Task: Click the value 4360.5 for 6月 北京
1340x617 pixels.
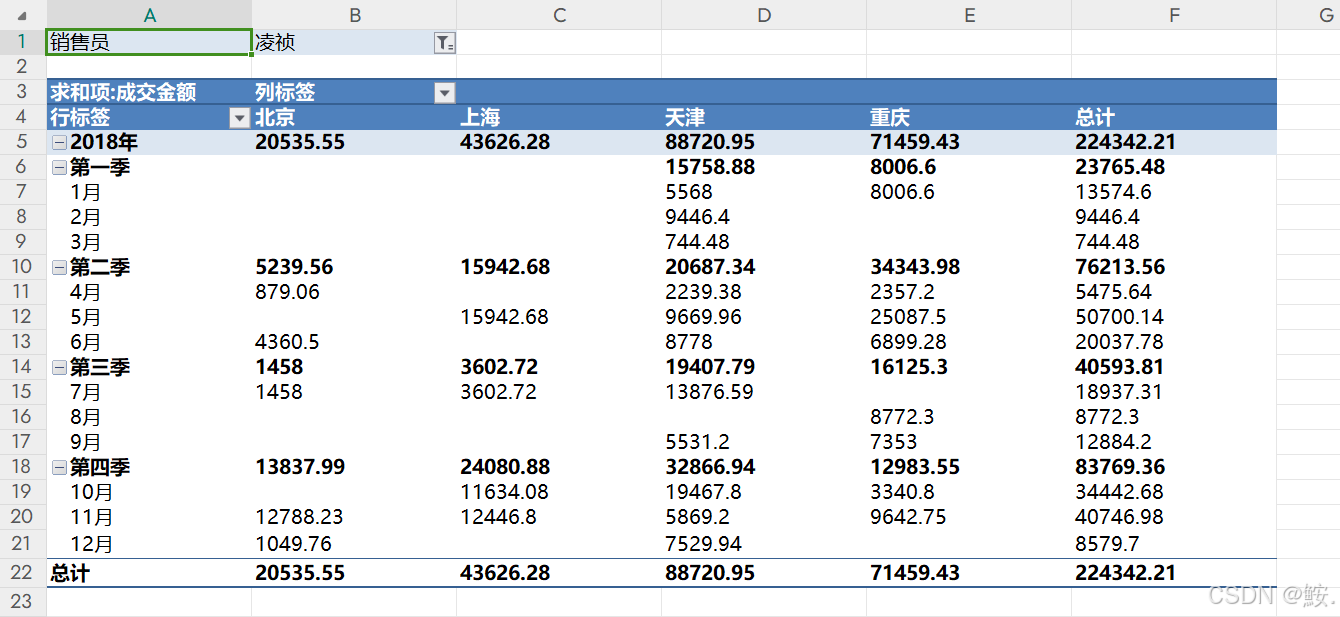Action: (287, 343)
